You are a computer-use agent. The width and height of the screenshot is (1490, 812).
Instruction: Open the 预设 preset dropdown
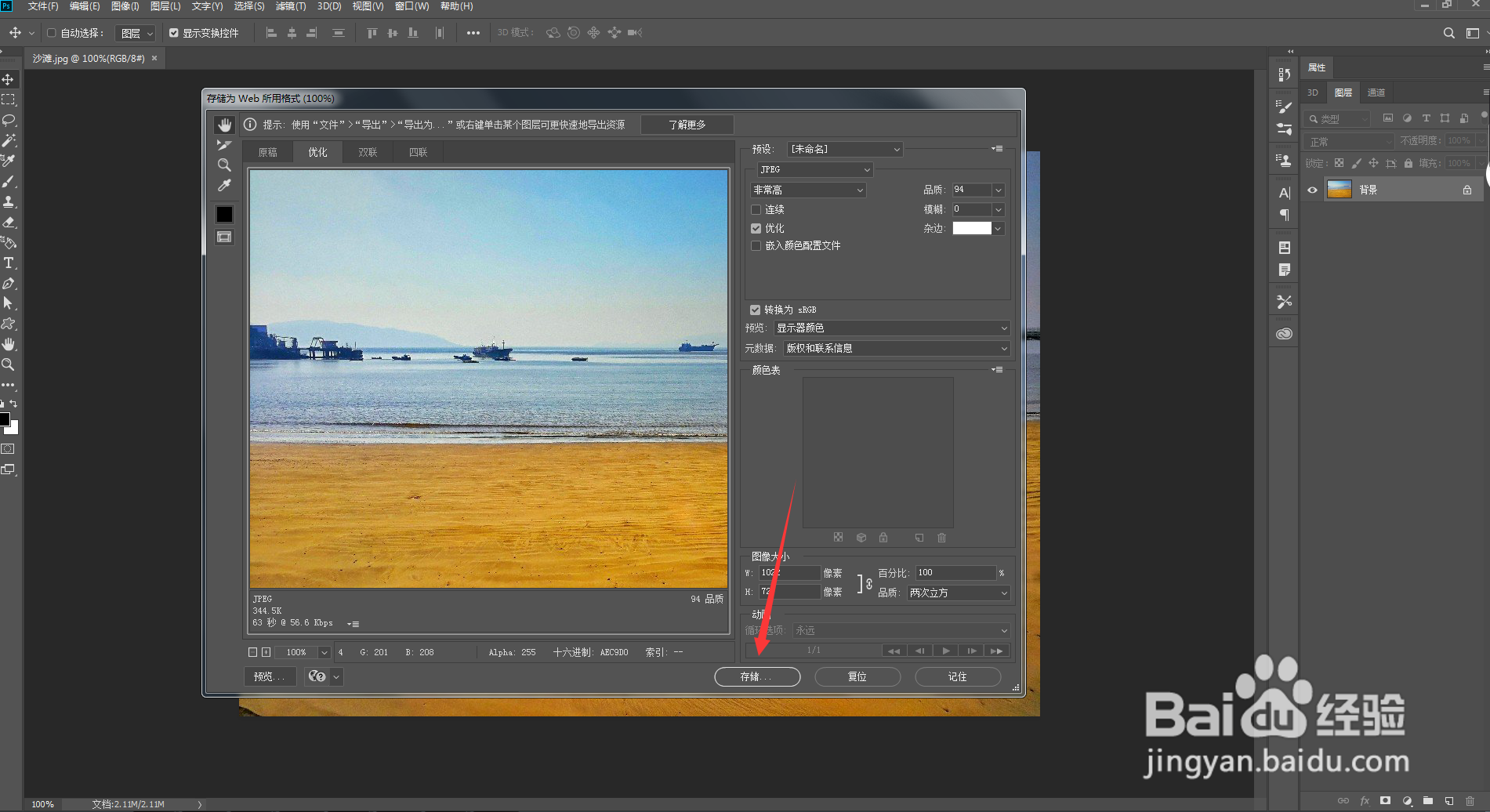[845, 149]
